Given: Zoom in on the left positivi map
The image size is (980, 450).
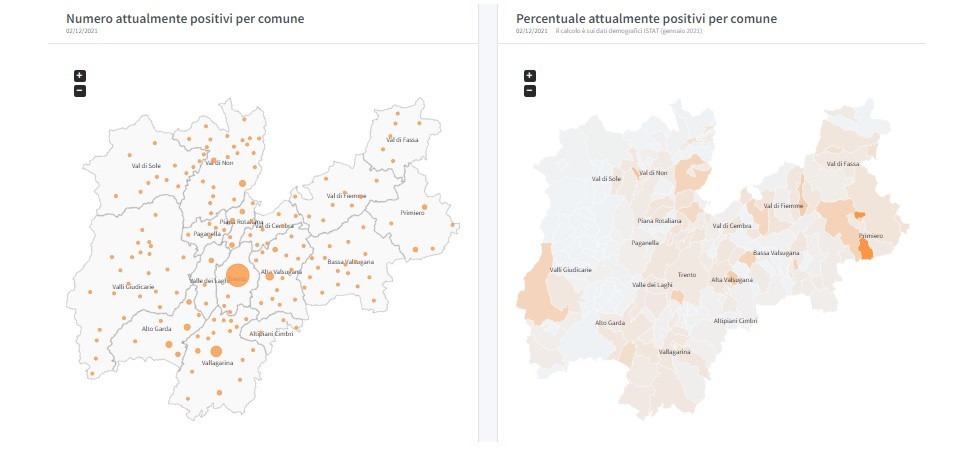Looking at the screenshot, I should 80,75.
